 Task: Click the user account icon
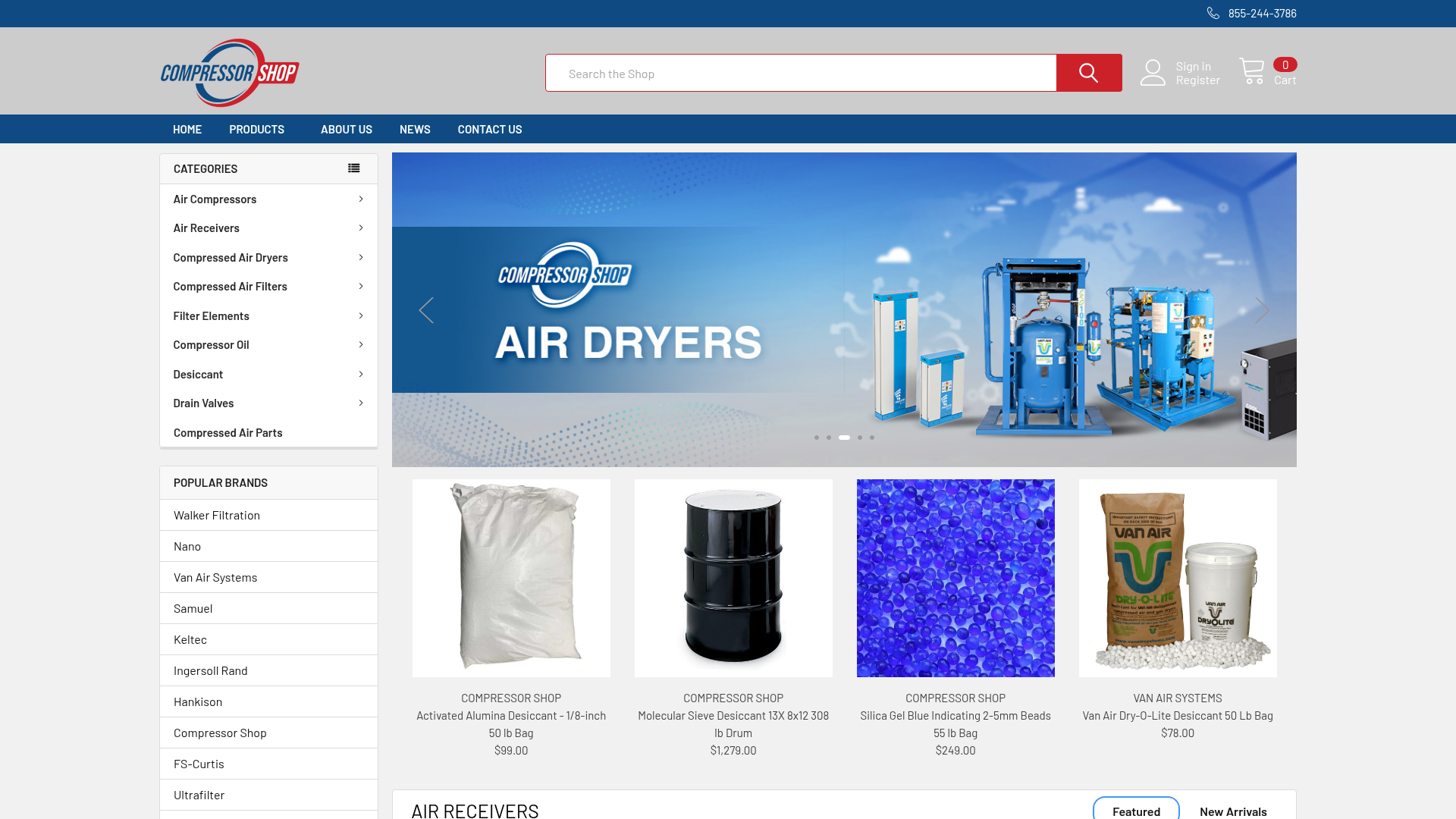pyautogui.click(x=1153, y=73)
